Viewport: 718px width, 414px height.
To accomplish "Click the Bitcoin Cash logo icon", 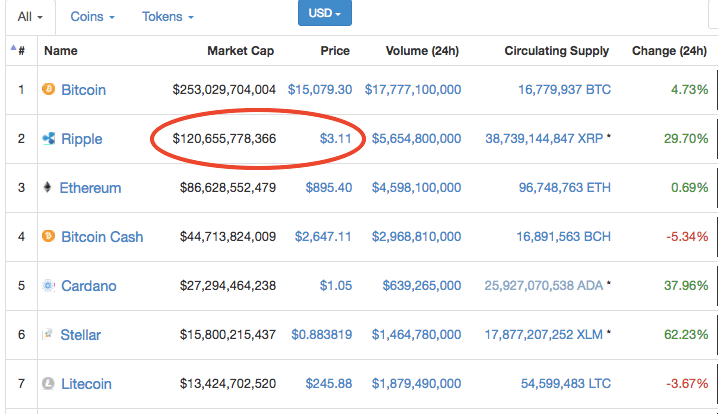I will point(47,237).
